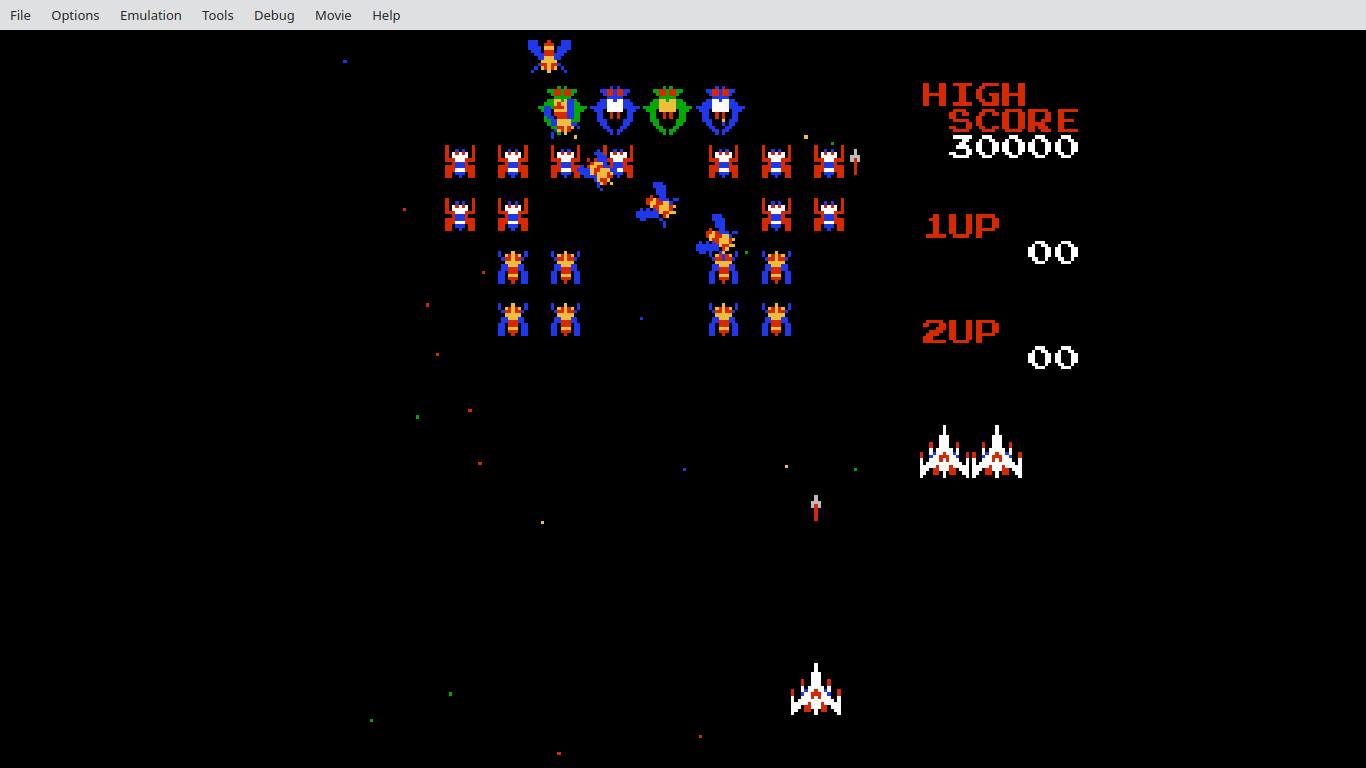Open the Help menu
1366x768 pixels.
pos(386,15)
